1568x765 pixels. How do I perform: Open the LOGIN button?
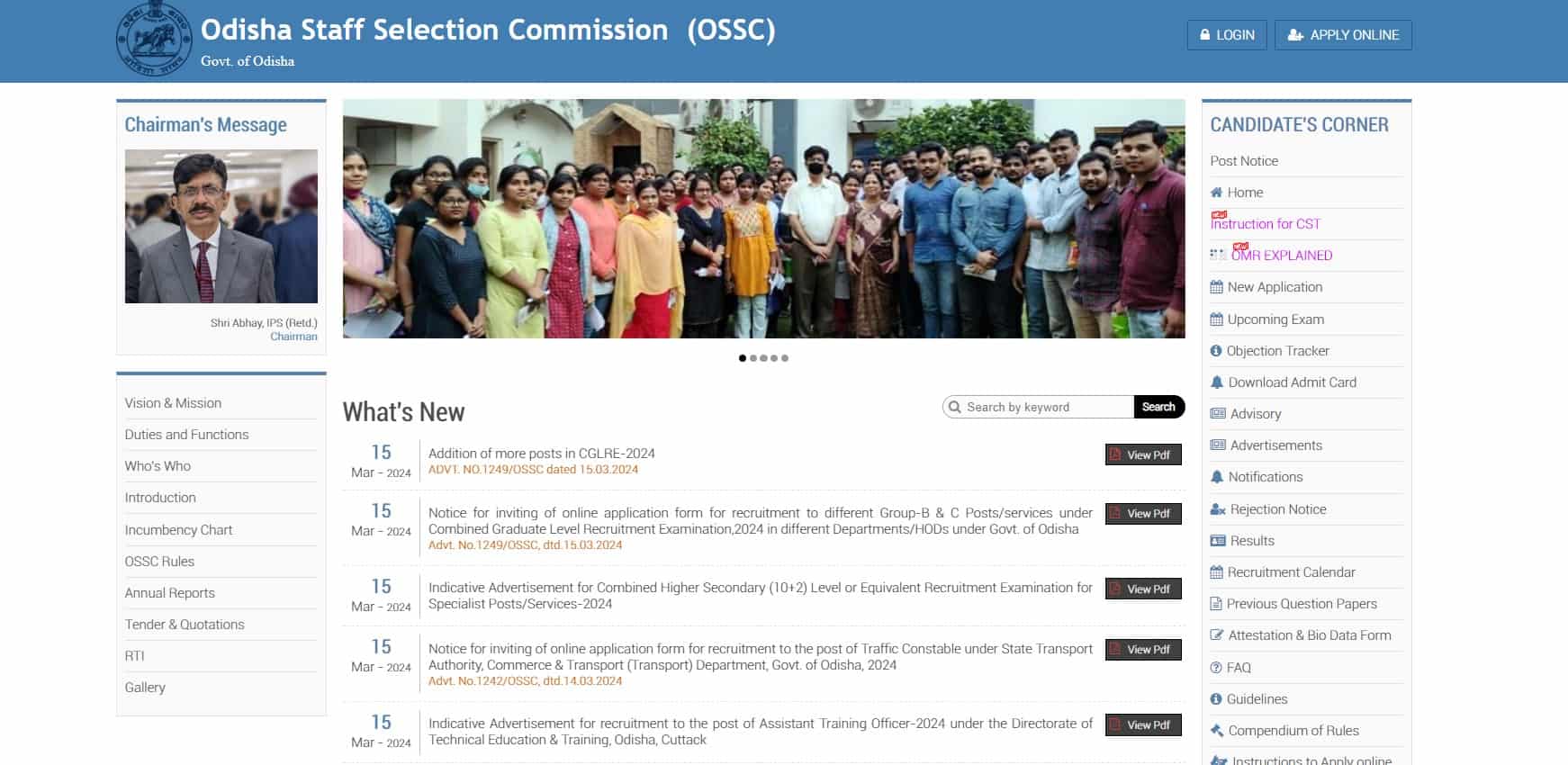point(1227,35)
